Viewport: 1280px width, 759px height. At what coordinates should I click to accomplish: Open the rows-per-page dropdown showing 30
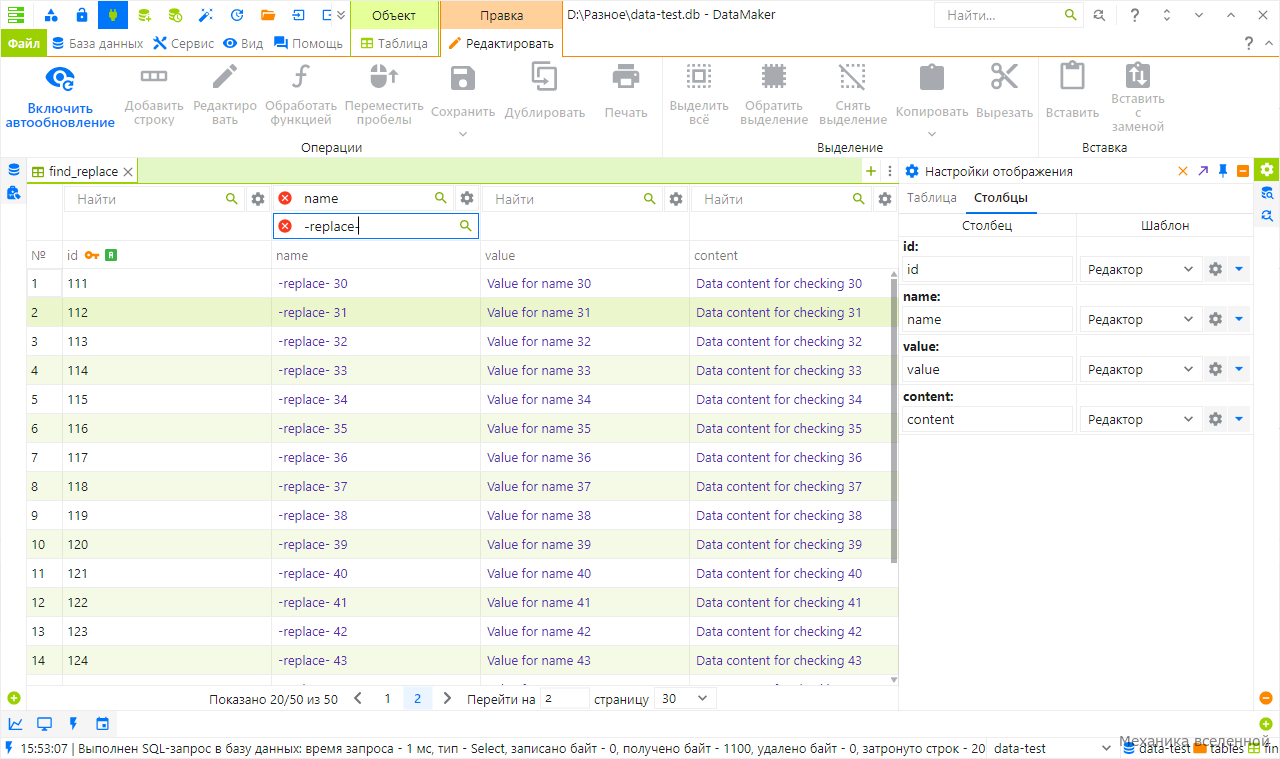point(686,698)
